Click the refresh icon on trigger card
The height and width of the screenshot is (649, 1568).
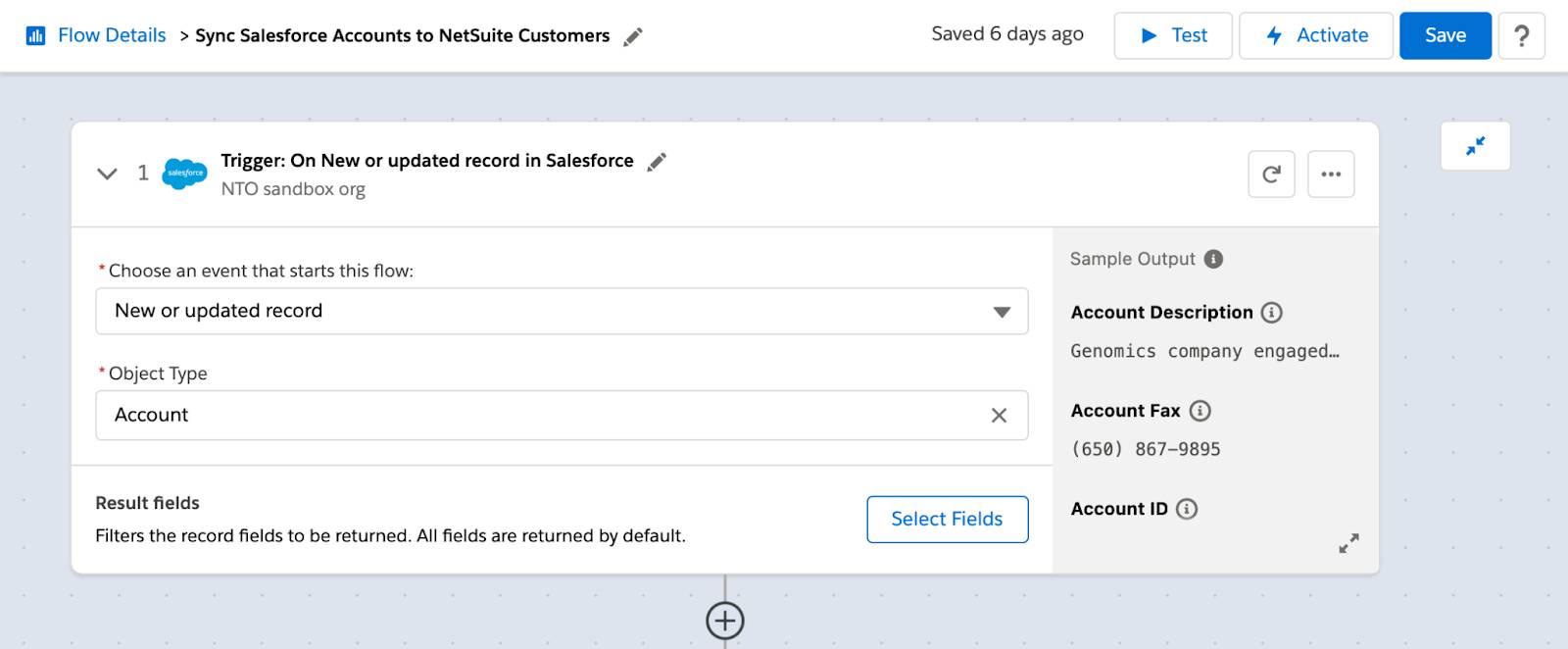1271,175
